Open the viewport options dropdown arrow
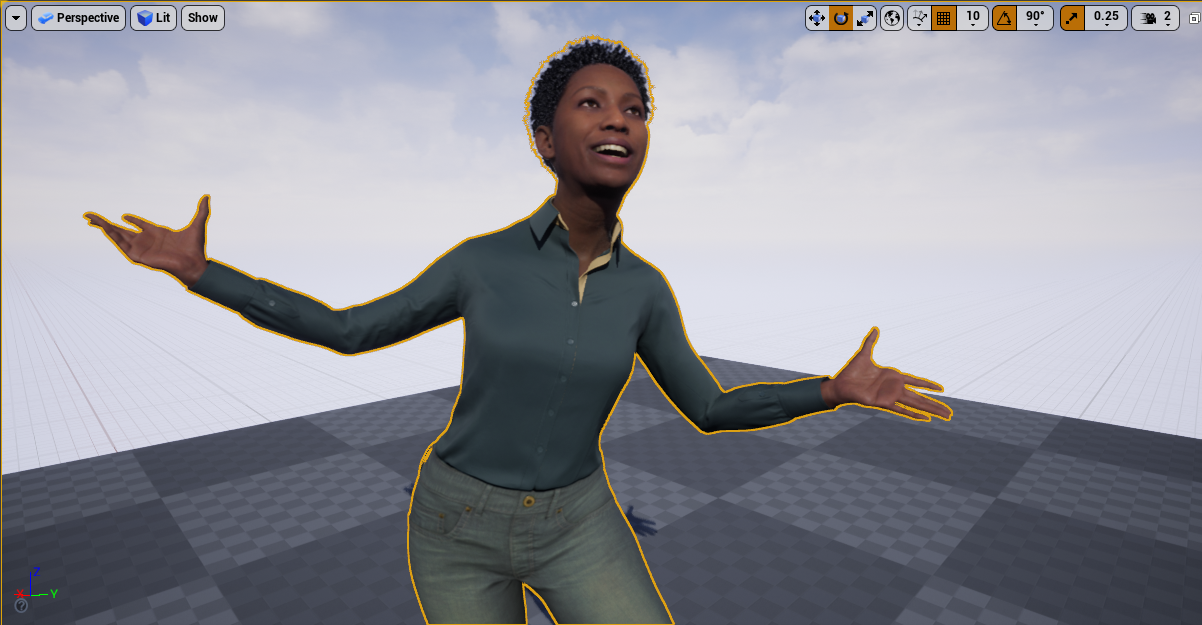 coord(15,17)
